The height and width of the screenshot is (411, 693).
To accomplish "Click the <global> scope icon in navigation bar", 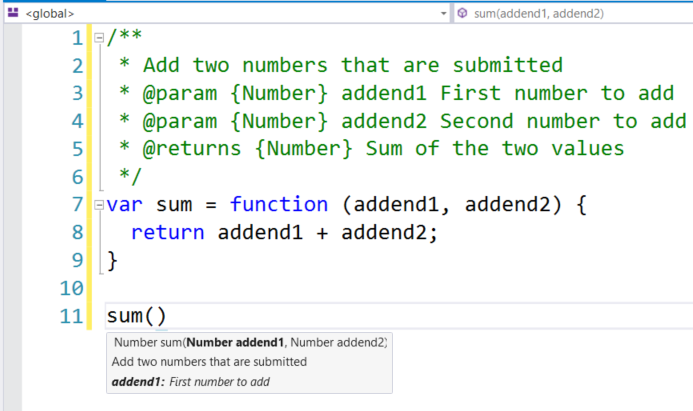I will tap(12, 13).
